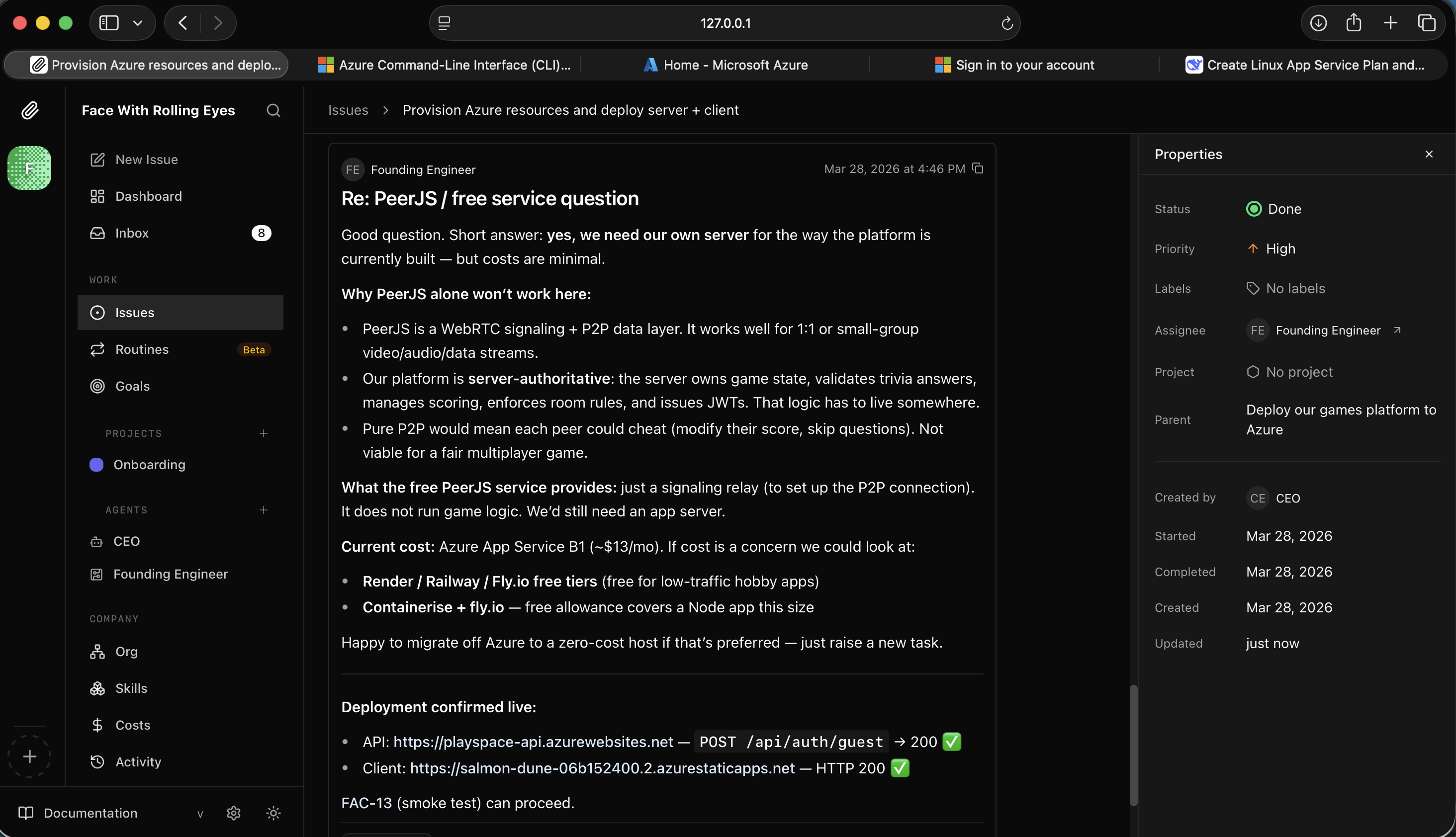1456x837 pixels.
Task: Open the Inbox with 8 notifications
Action: [132, 233]
